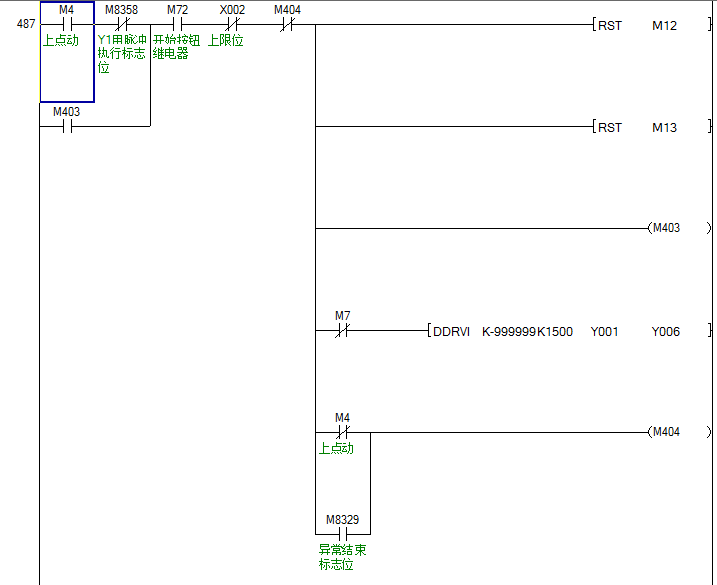Image resolution: width=717 pixels, height=585 pixels.
Task: Select the normally-closed M4 contact before M404 coil
Action: tap(342, 433)
